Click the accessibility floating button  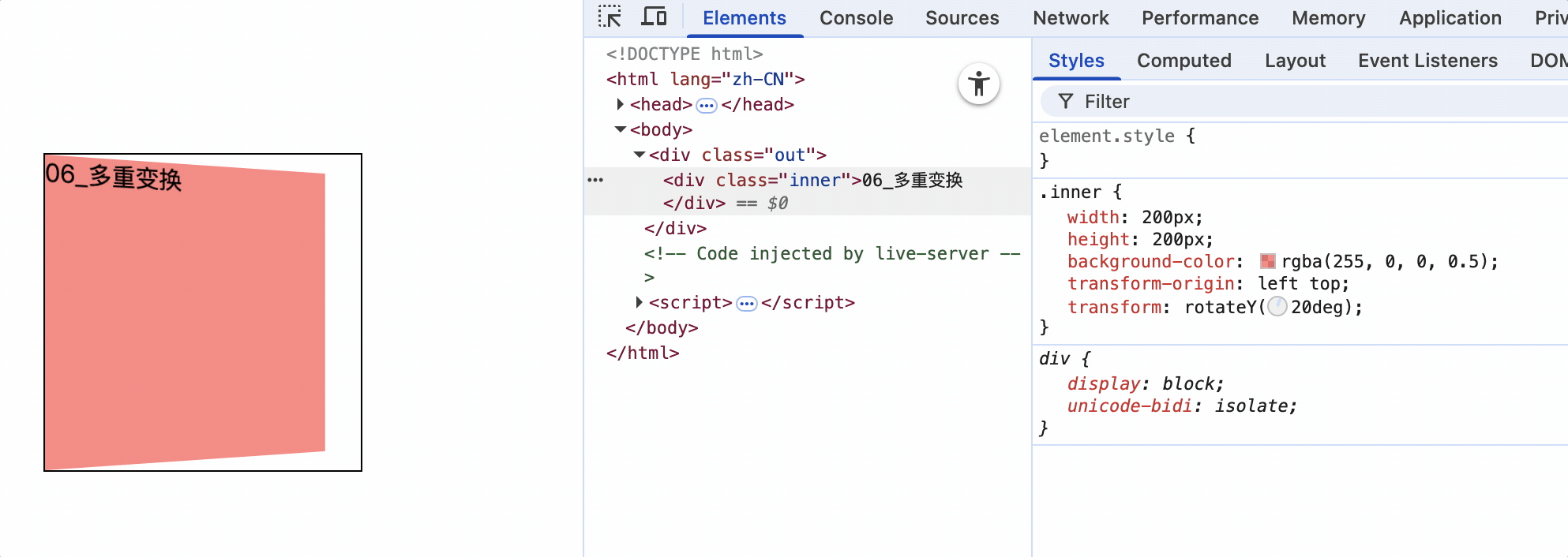(x=979, y=84)
